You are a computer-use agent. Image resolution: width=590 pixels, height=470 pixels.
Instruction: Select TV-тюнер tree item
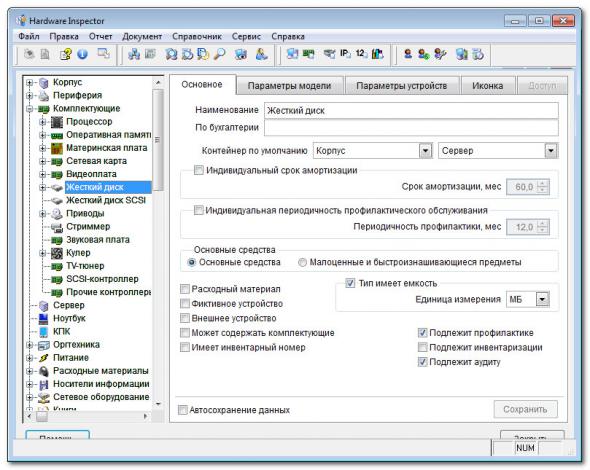coord(85,266)
